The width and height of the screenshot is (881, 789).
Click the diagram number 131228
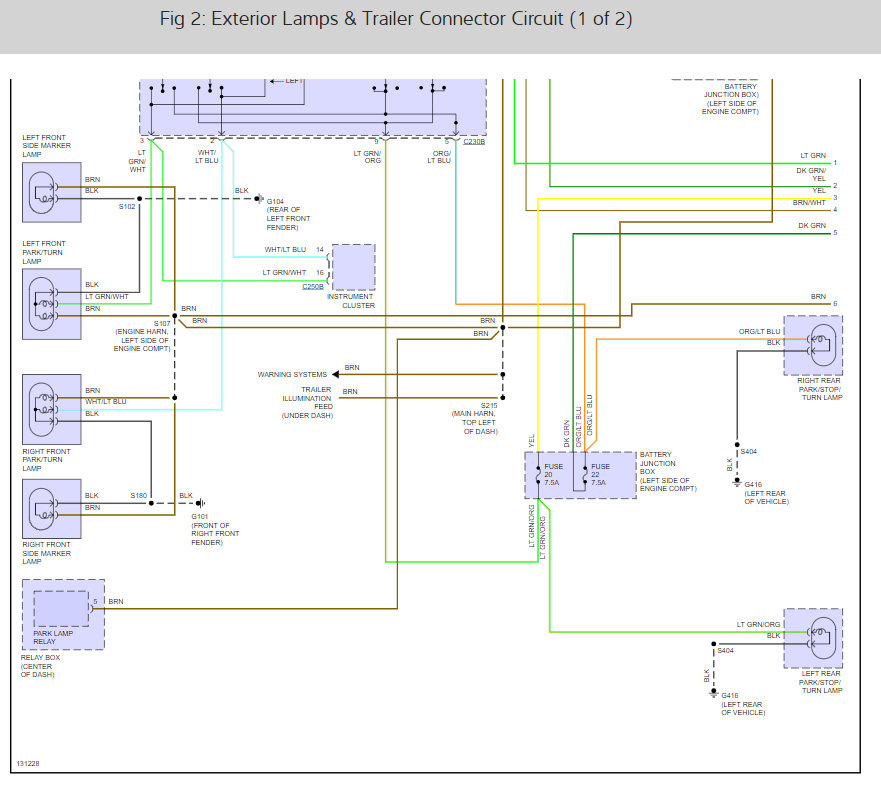pyautogui.click(x=28, y=763)
